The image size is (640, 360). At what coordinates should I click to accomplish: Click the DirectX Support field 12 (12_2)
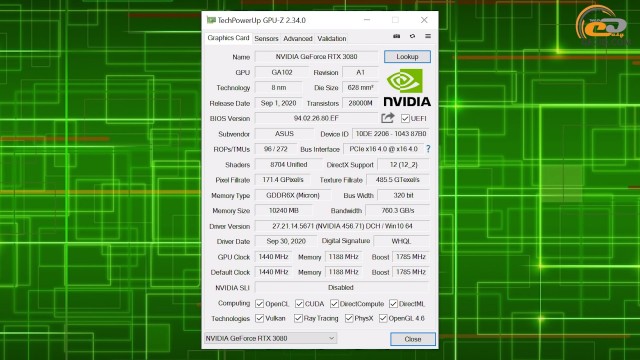click(x=404, y=164)
